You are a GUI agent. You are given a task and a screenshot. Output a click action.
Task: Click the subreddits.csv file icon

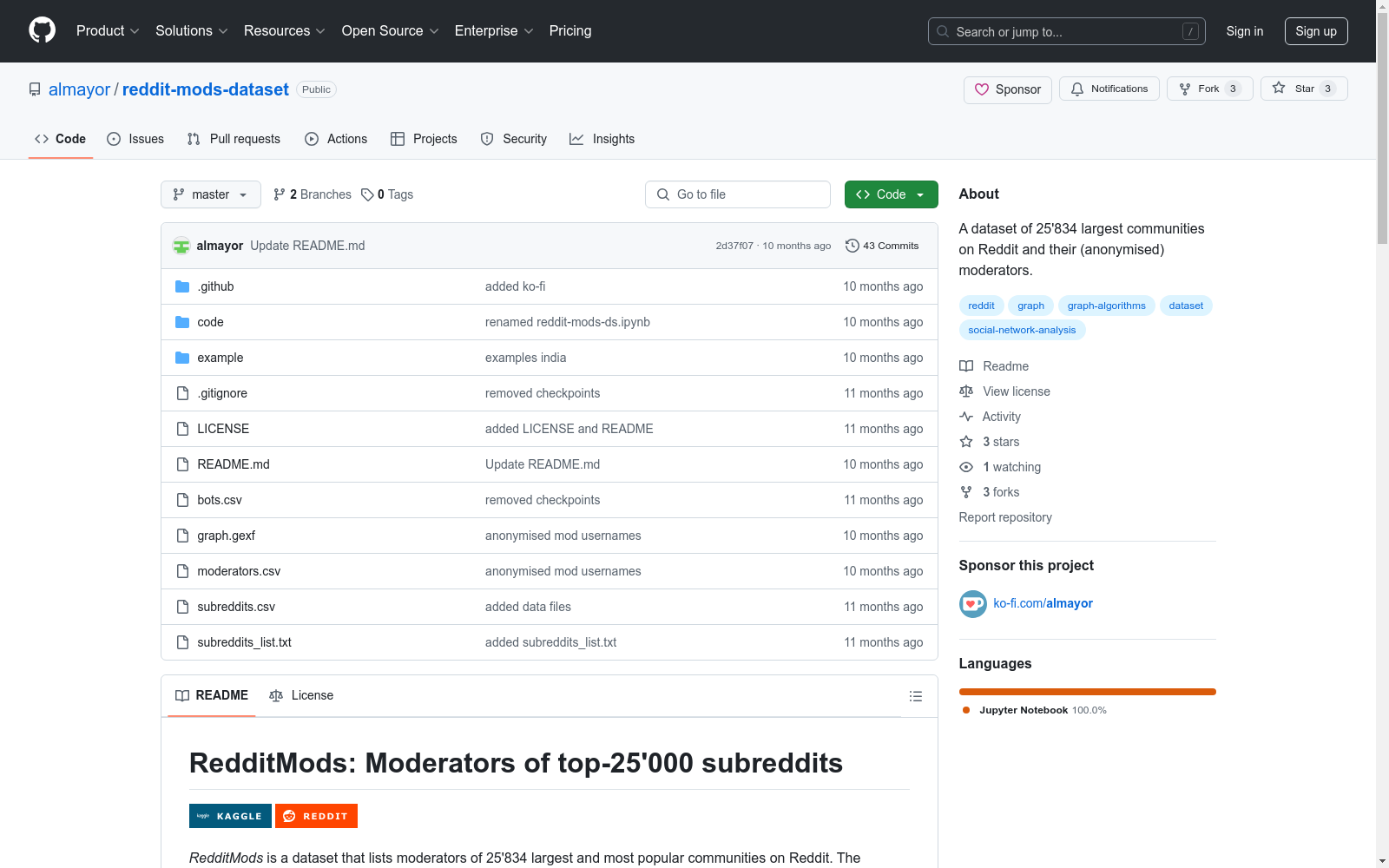pos(182,607)
